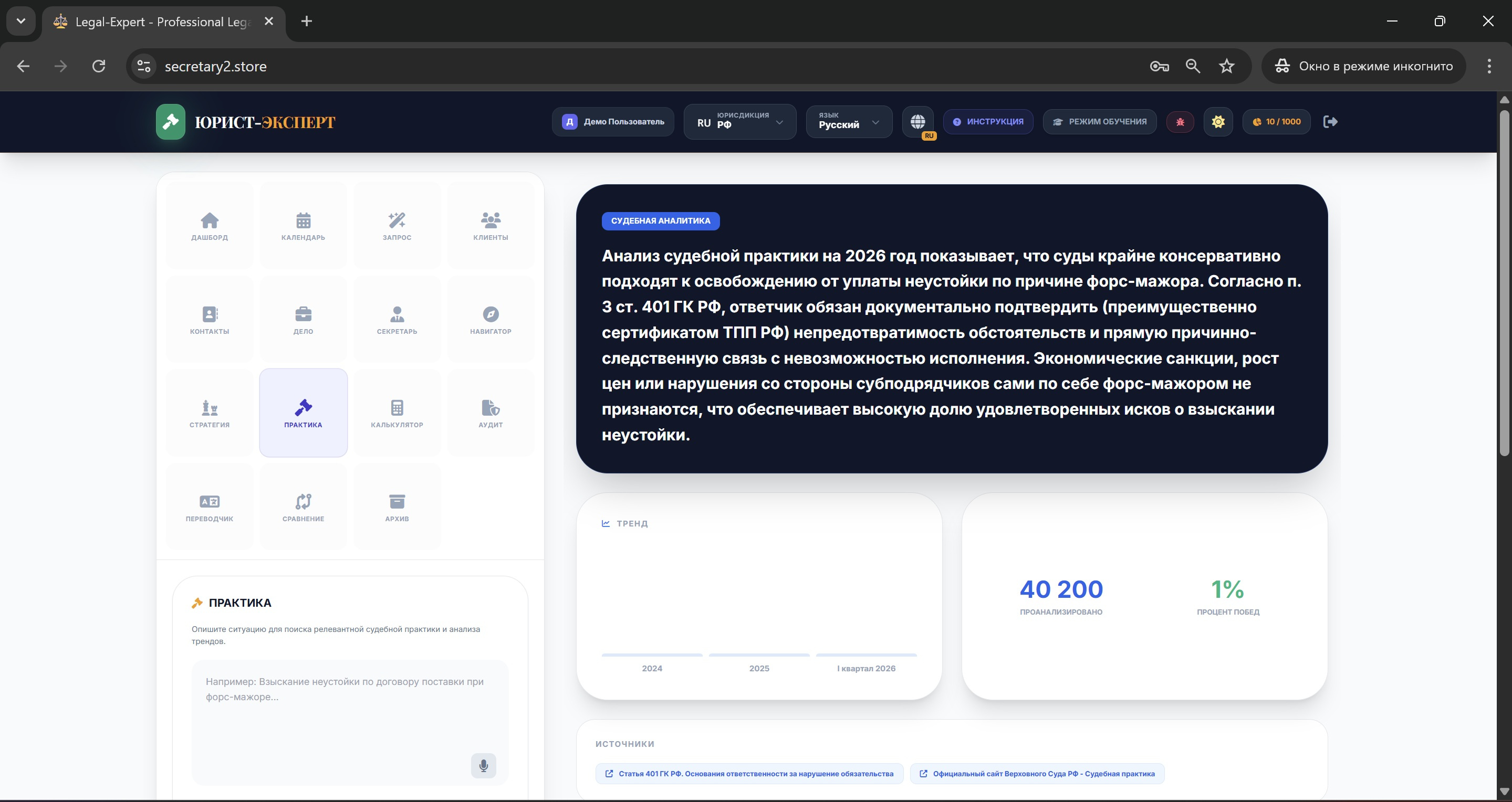
Task: Open the Calendar (Календарь) module
Action: click(x=303, y=226)
